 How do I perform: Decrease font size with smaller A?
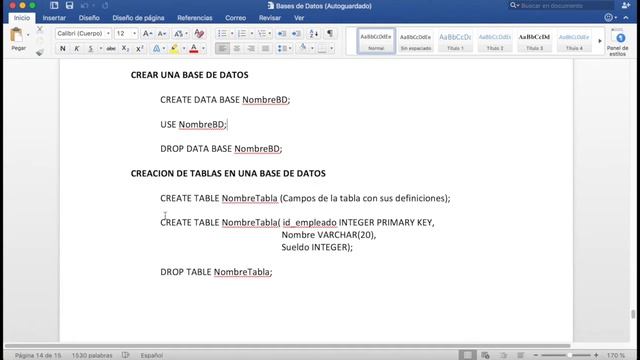pos(162,33)
